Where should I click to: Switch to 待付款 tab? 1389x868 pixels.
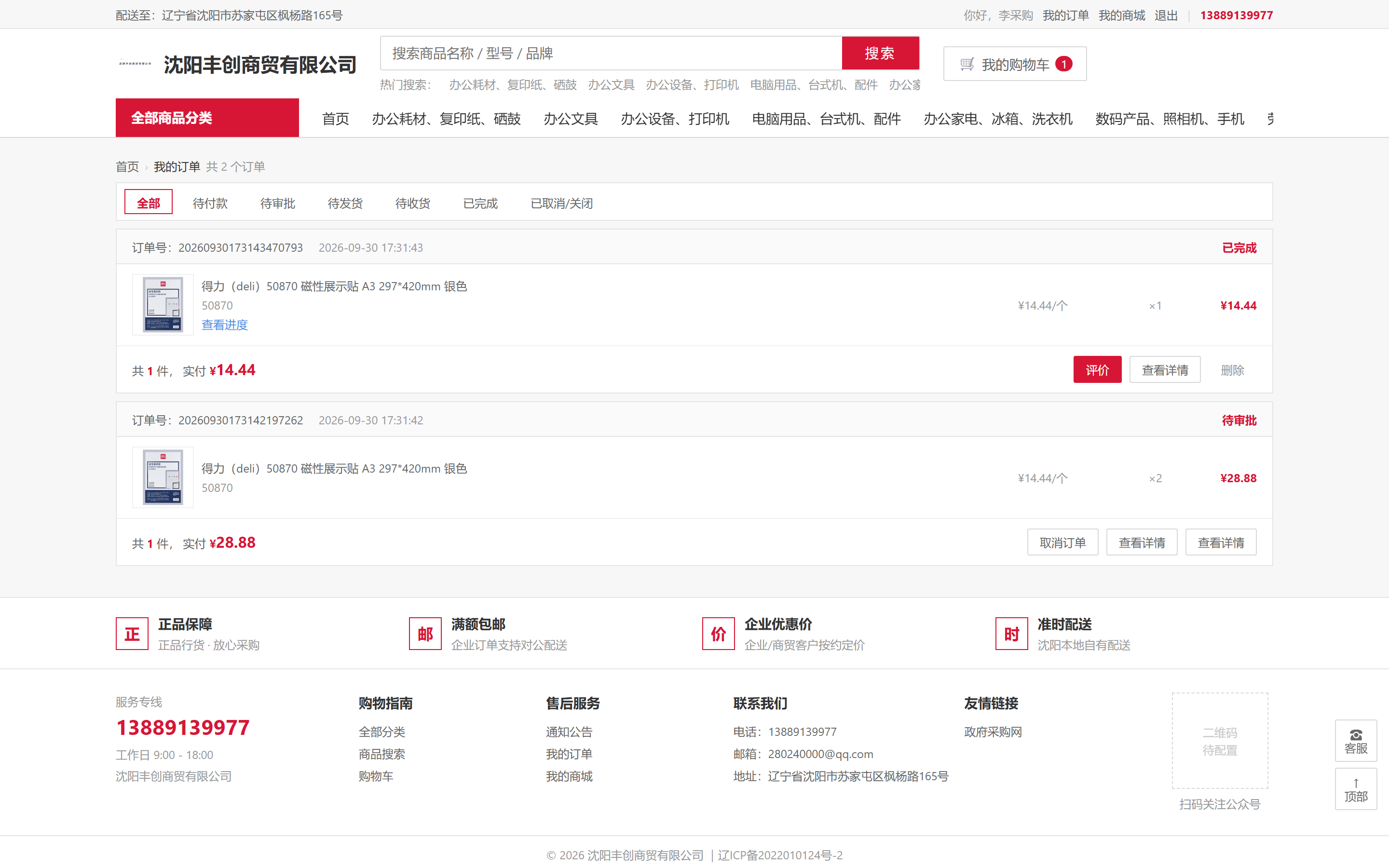pos(210,203)
